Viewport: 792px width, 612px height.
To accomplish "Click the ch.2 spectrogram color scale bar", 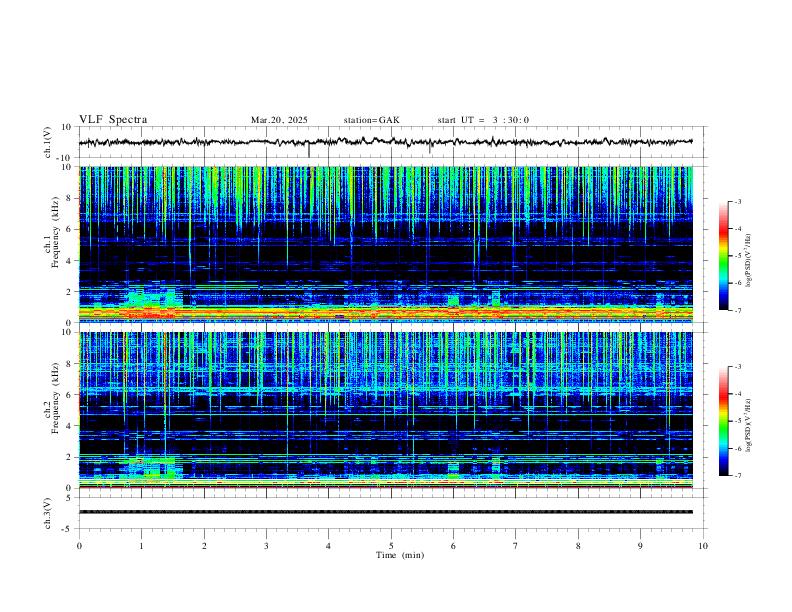I will pos(723,421).
